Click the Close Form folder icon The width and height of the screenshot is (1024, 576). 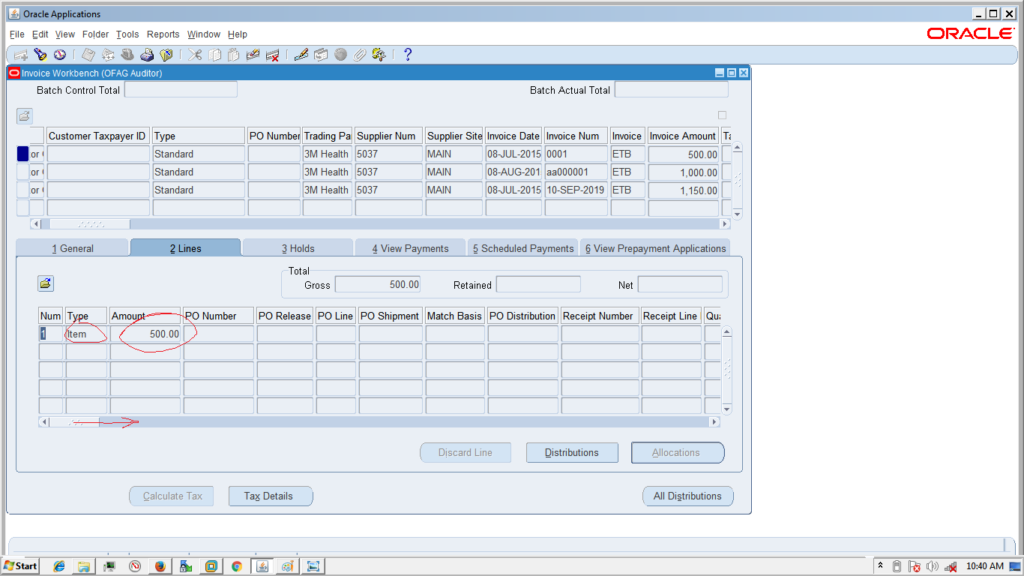point(167,55)
